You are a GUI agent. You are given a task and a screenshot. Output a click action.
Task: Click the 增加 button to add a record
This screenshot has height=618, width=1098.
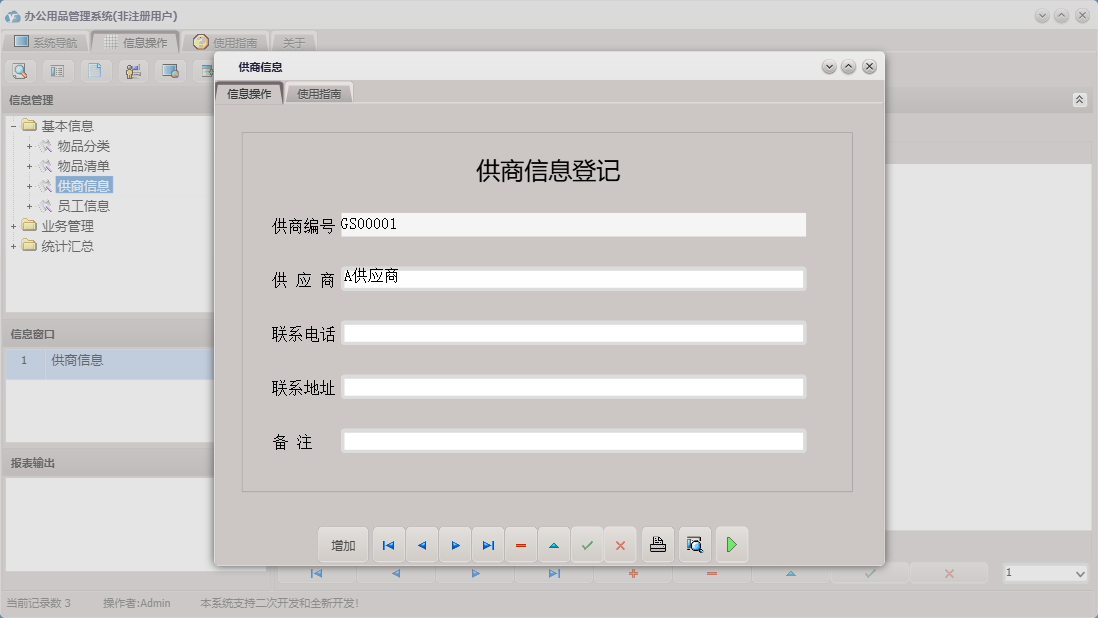click(341, 544)
